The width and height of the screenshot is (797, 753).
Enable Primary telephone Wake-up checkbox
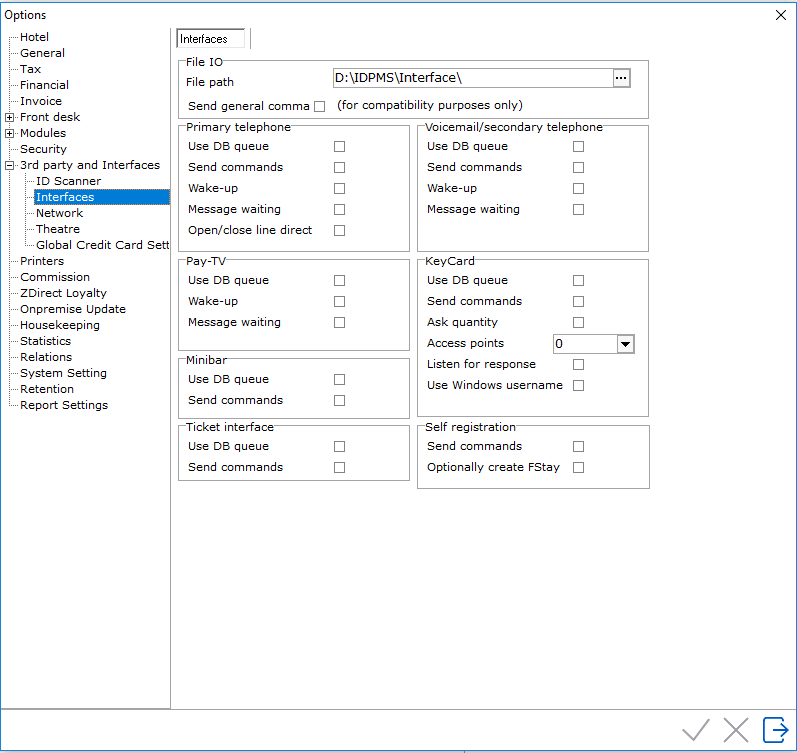pos(339,189)
